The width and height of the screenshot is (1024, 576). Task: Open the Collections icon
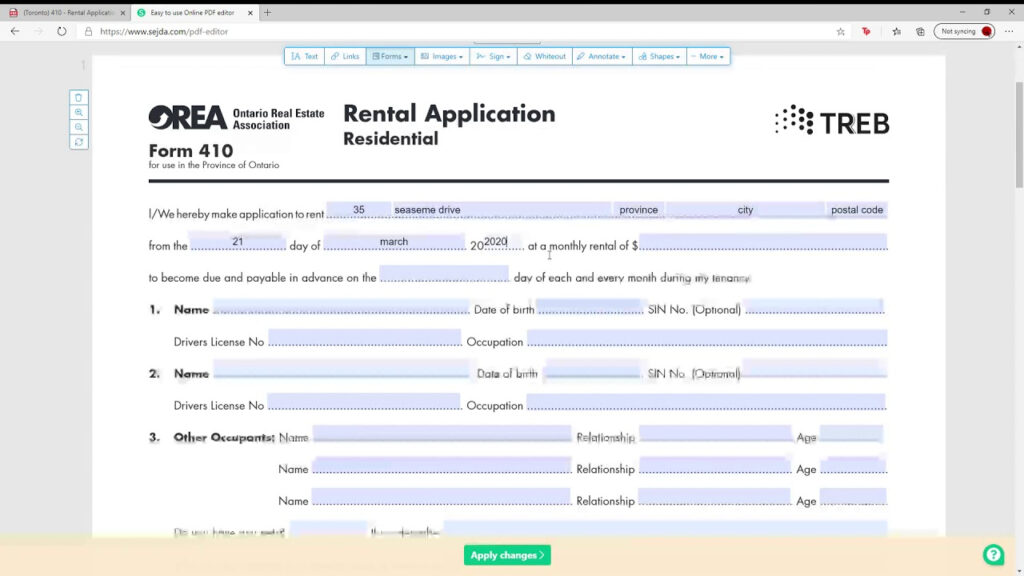pyautogui.click(x=920, y=31)
